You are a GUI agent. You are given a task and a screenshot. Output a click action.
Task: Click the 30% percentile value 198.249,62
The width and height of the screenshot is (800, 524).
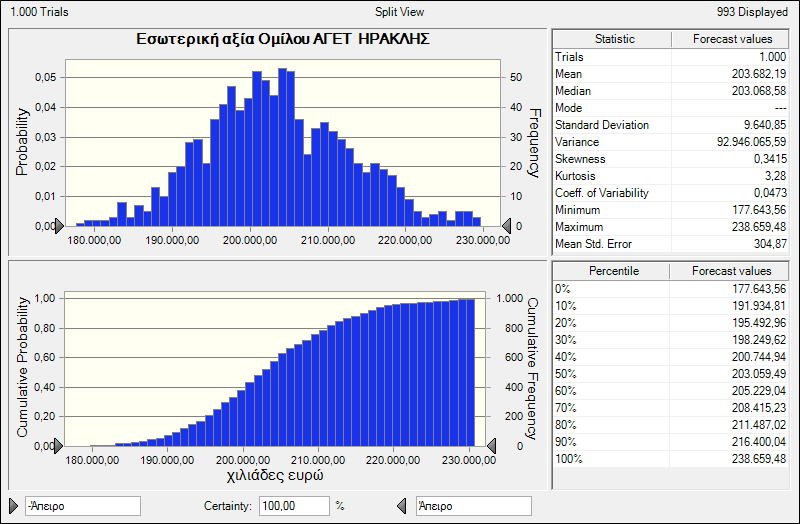[759, 340]
